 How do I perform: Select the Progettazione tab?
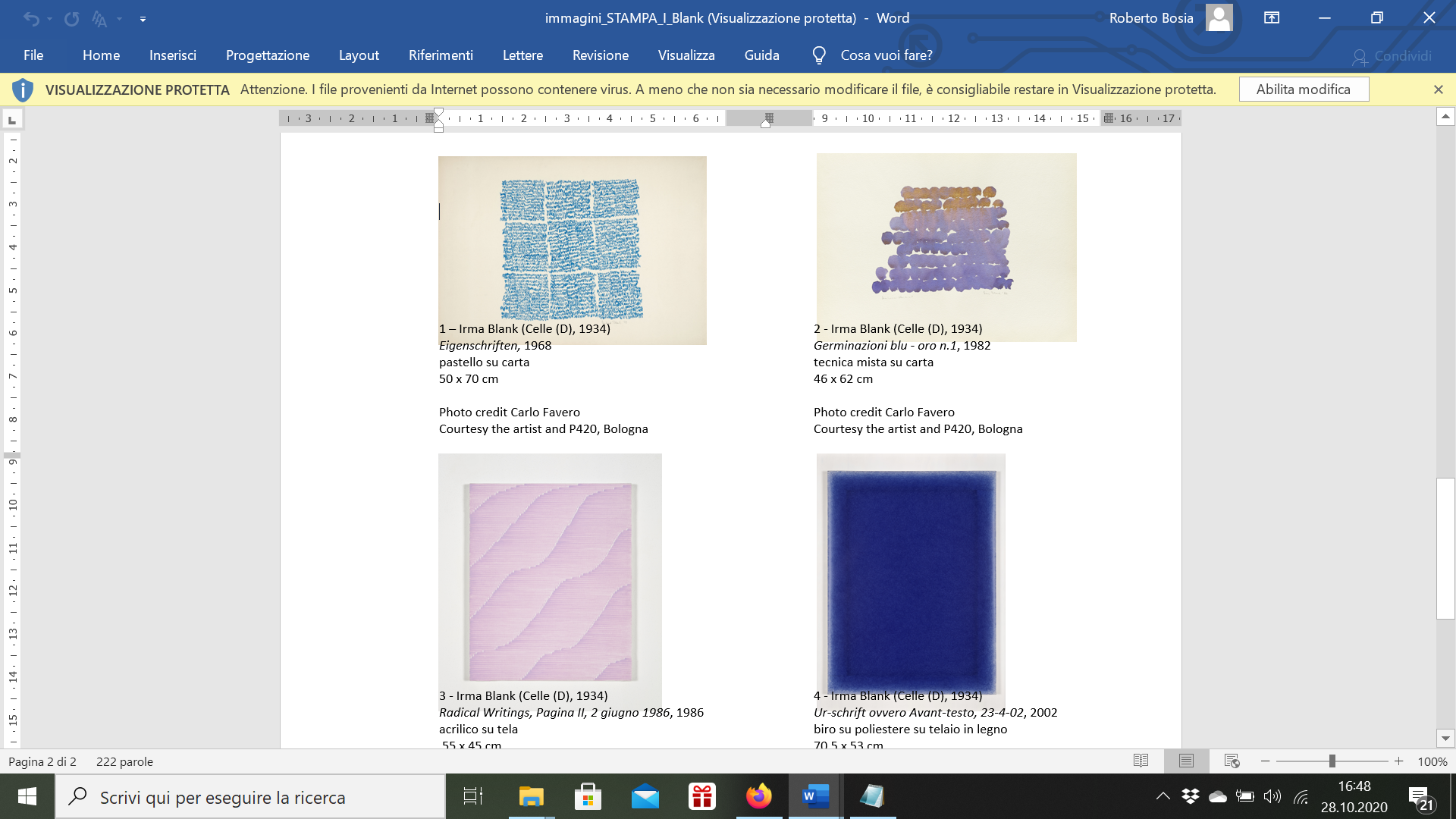click(x=268, y=55)
